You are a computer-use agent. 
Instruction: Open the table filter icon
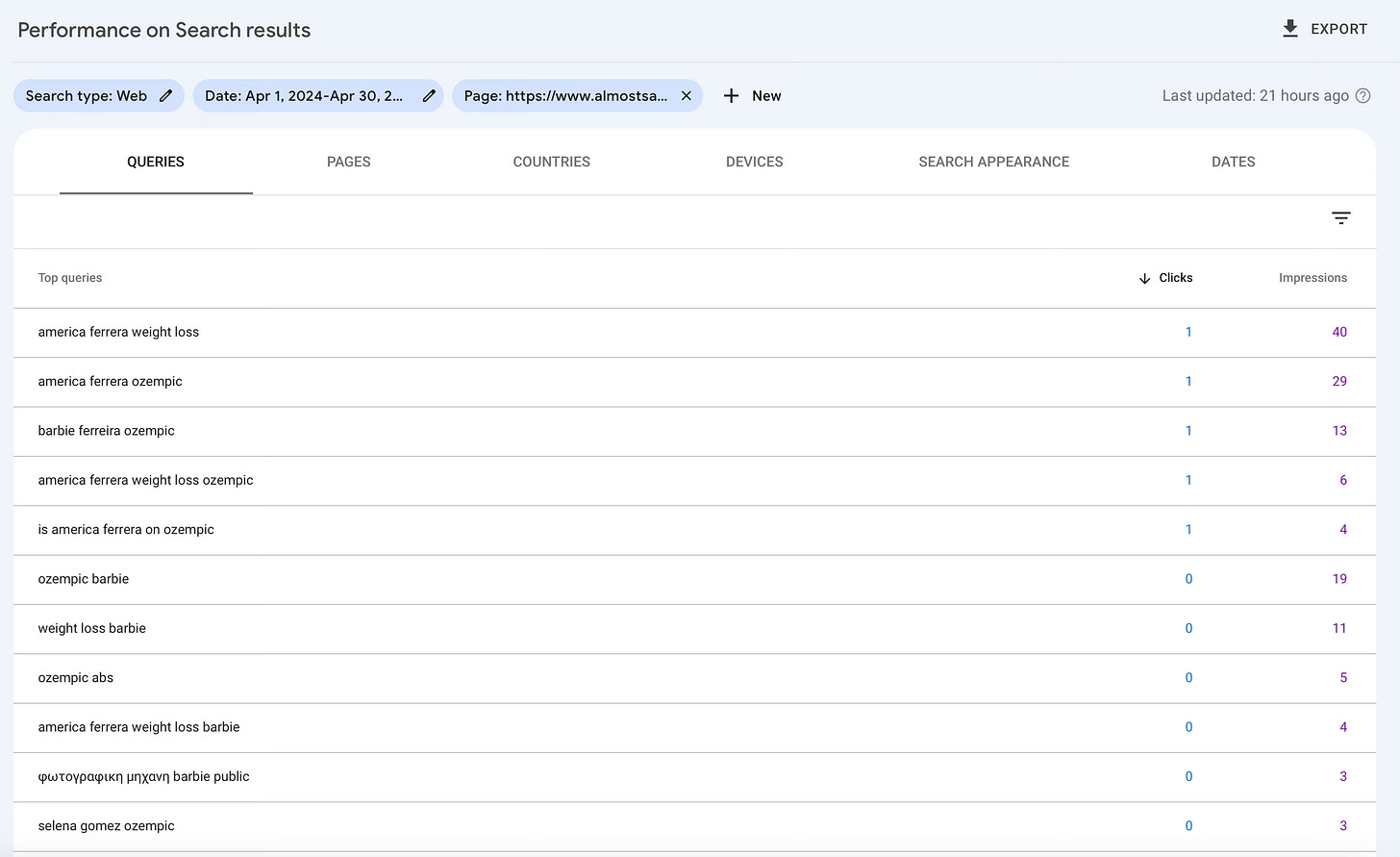pos(1340,218)
